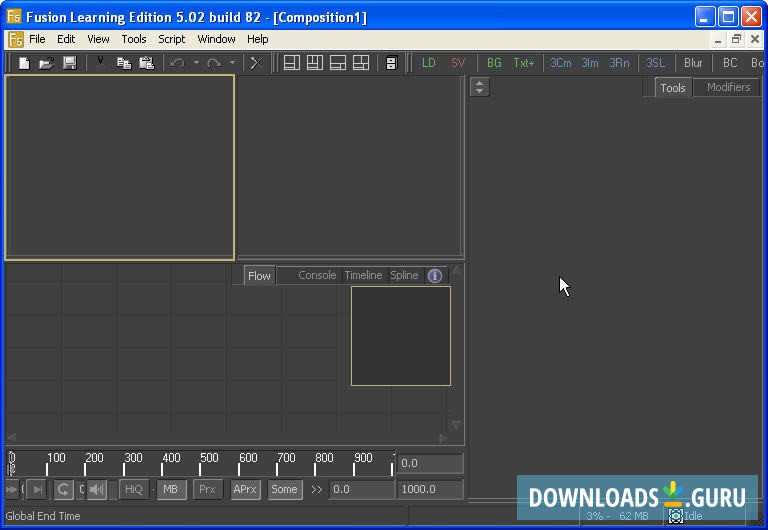Viewport: 768px width, 530px height.
Task: Click the tools panel expand/collapse arrows
Action: (480, 87)
